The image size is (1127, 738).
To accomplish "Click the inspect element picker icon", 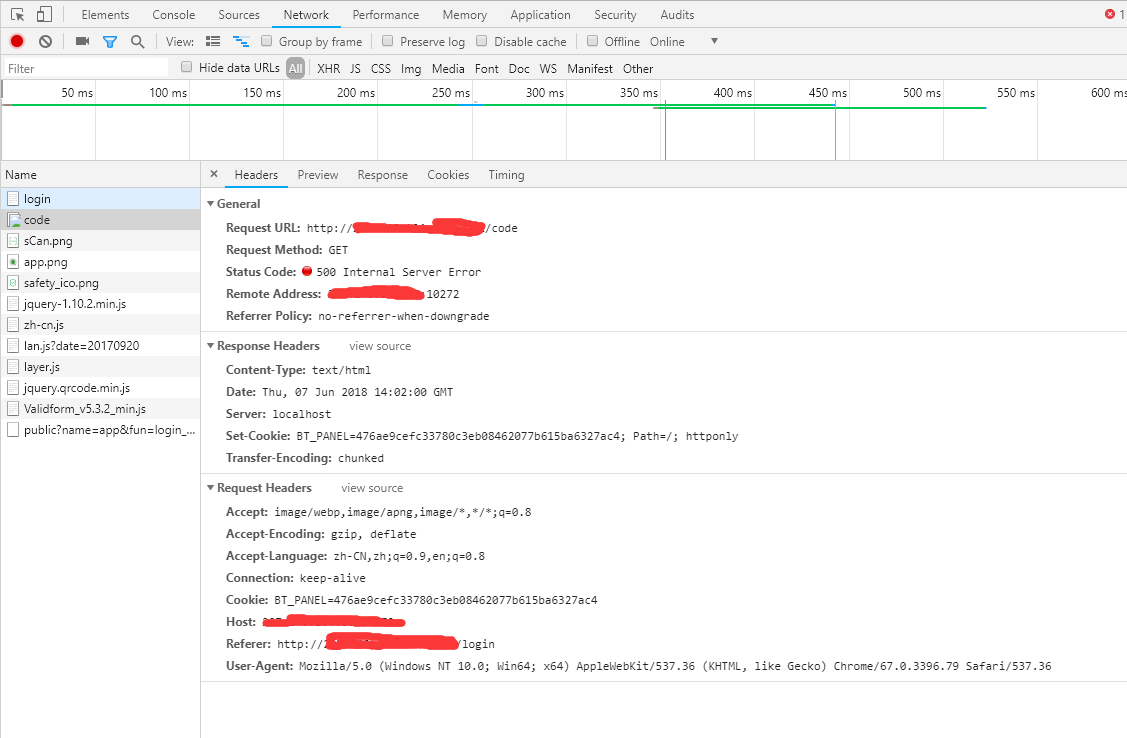I will click(17, 15).
